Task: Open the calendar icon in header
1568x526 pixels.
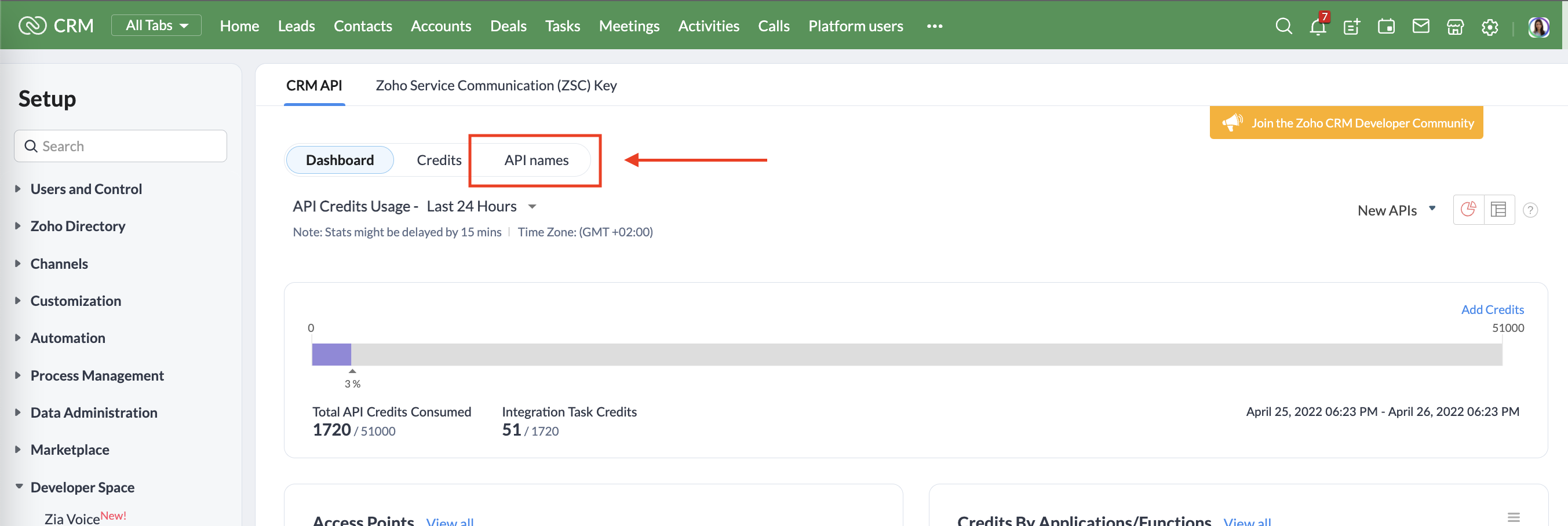Action: (x=1386, y=26)
